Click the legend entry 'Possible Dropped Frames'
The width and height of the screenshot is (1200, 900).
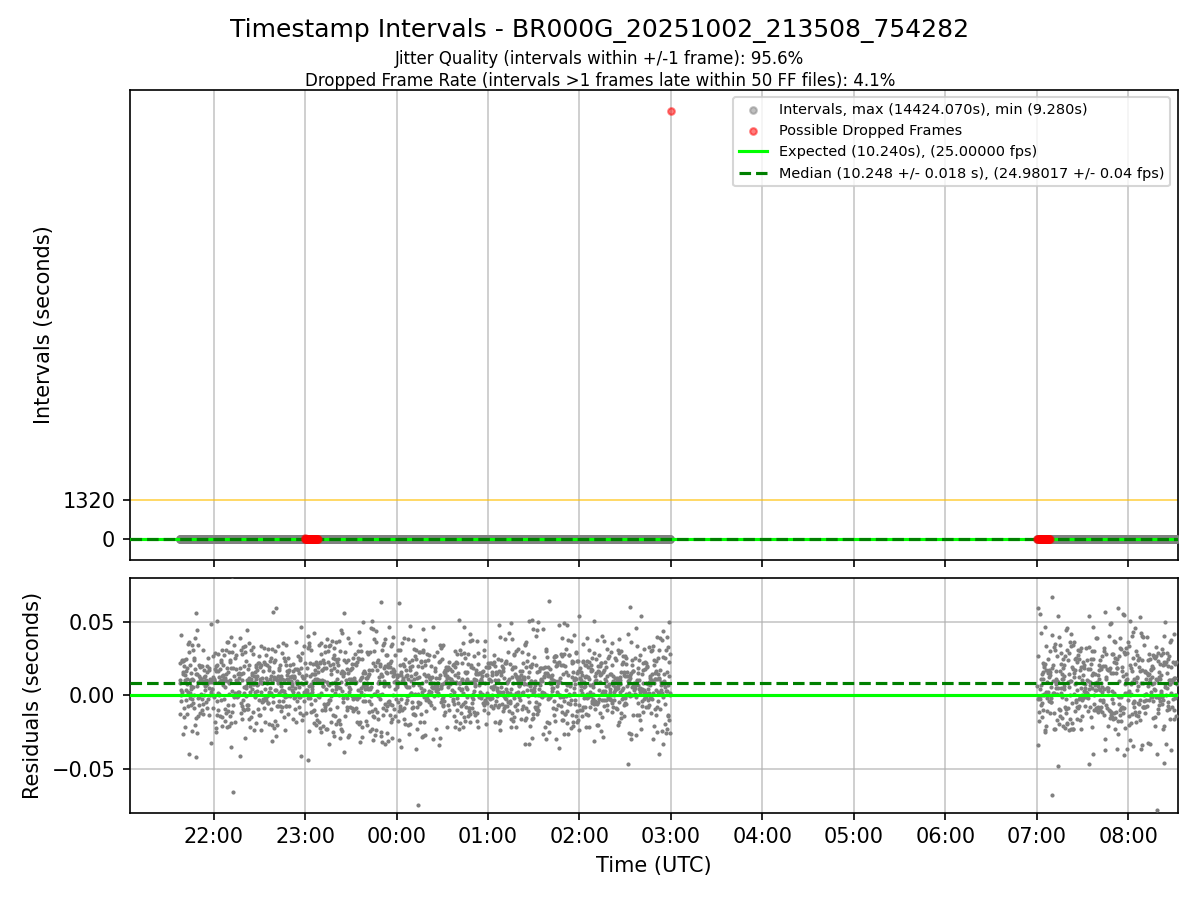[x=870, y=130]
